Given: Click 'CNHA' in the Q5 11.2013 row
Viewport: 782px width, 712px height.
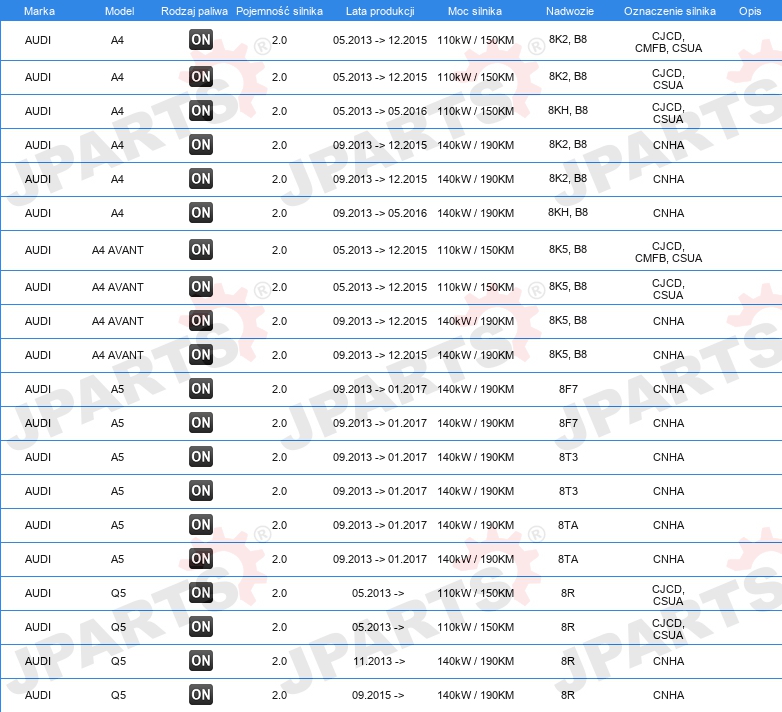Looking at the screenshot, I should coord(668,661).
